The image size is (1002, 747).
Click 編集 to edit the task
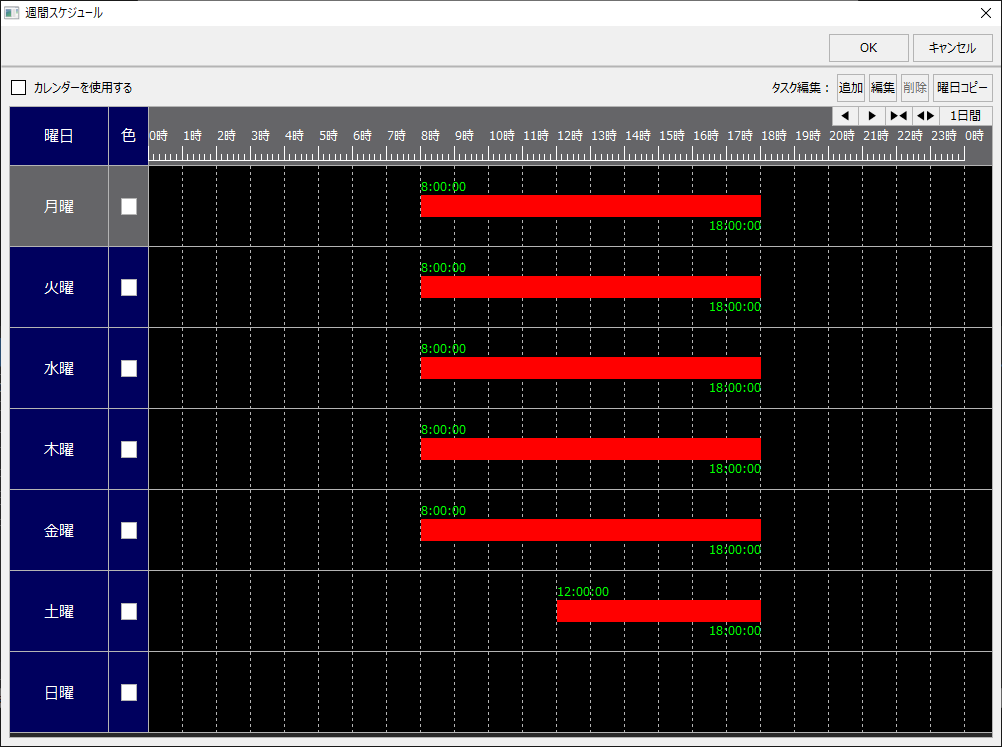tap(883, 88)
